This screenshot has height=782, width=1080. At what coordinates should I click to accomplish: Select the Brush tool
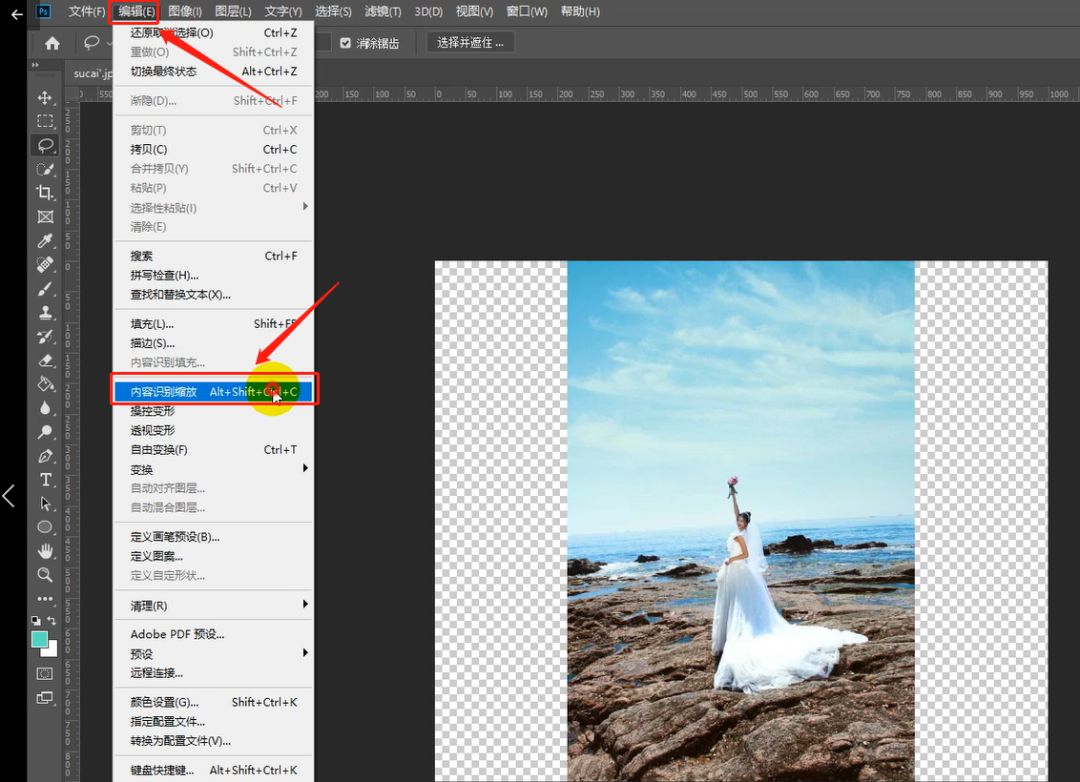pos(45,289)
